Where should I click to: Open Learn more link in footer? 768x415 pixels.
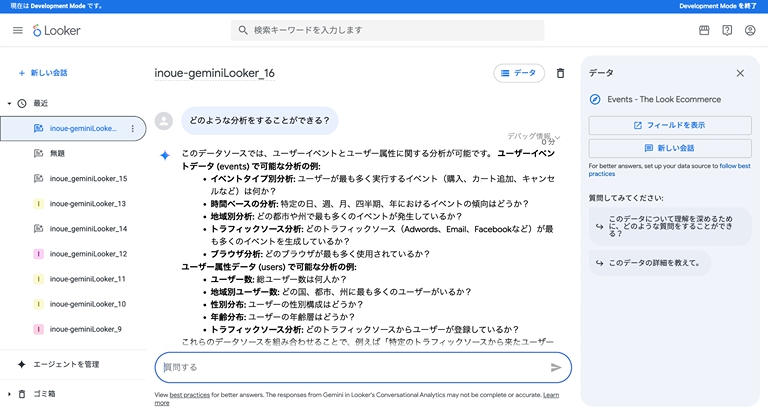tap(551, 395)
